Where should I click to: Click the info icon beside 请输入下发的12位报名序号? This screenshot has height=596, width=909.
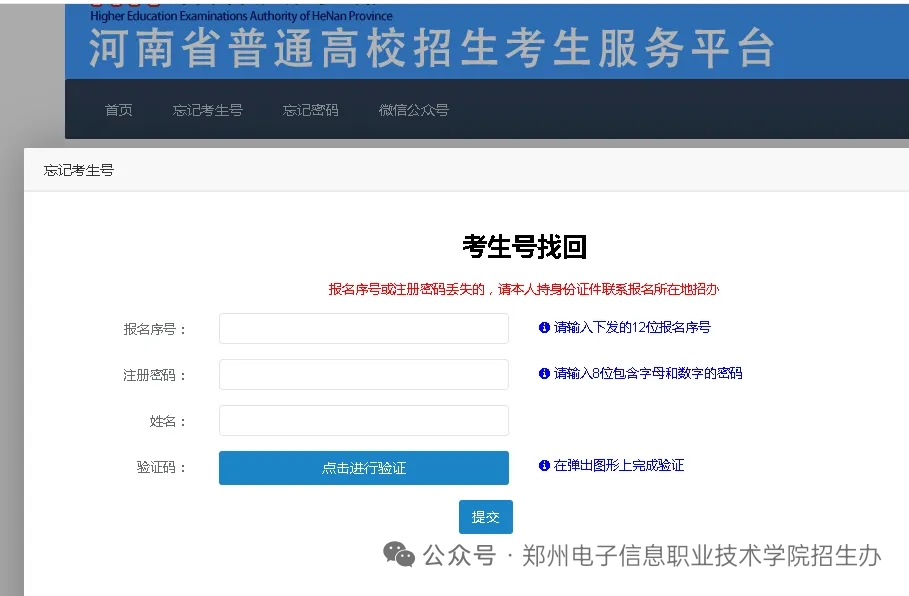coord(544,328)
